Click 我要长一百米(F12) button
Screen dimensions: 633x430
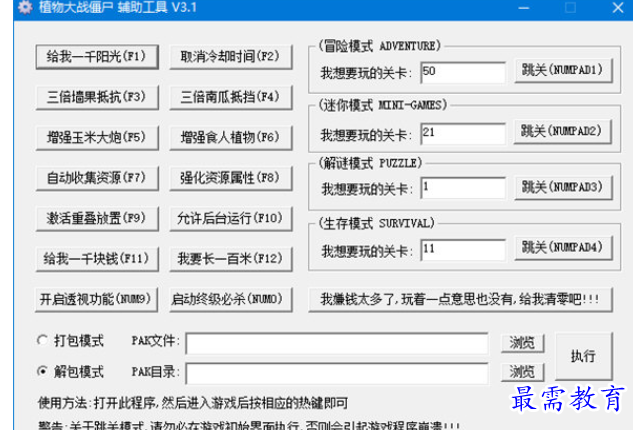[x=231, y=259]
